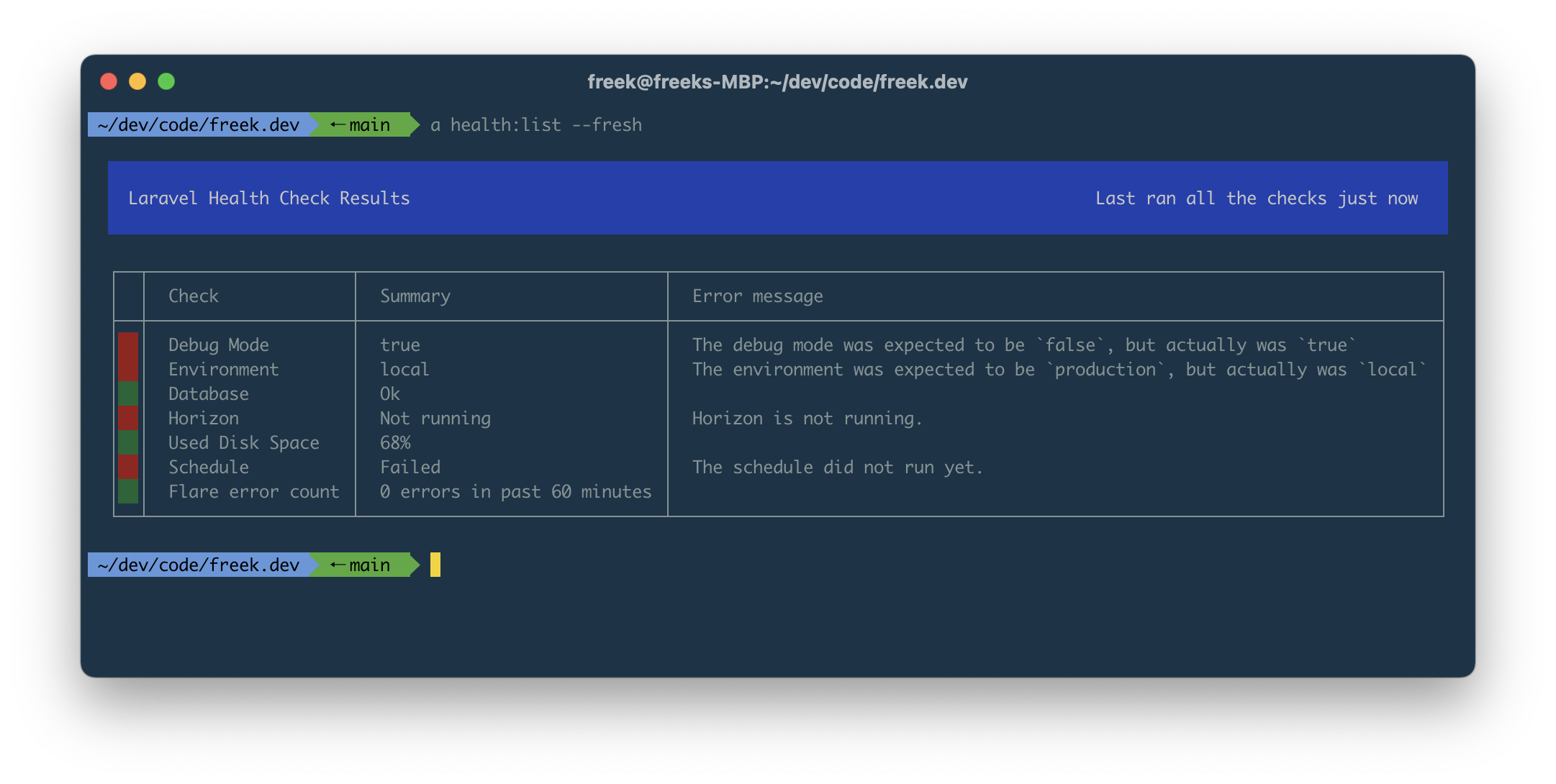
Task: Click the red close window button
Action: tap(109, 81)
